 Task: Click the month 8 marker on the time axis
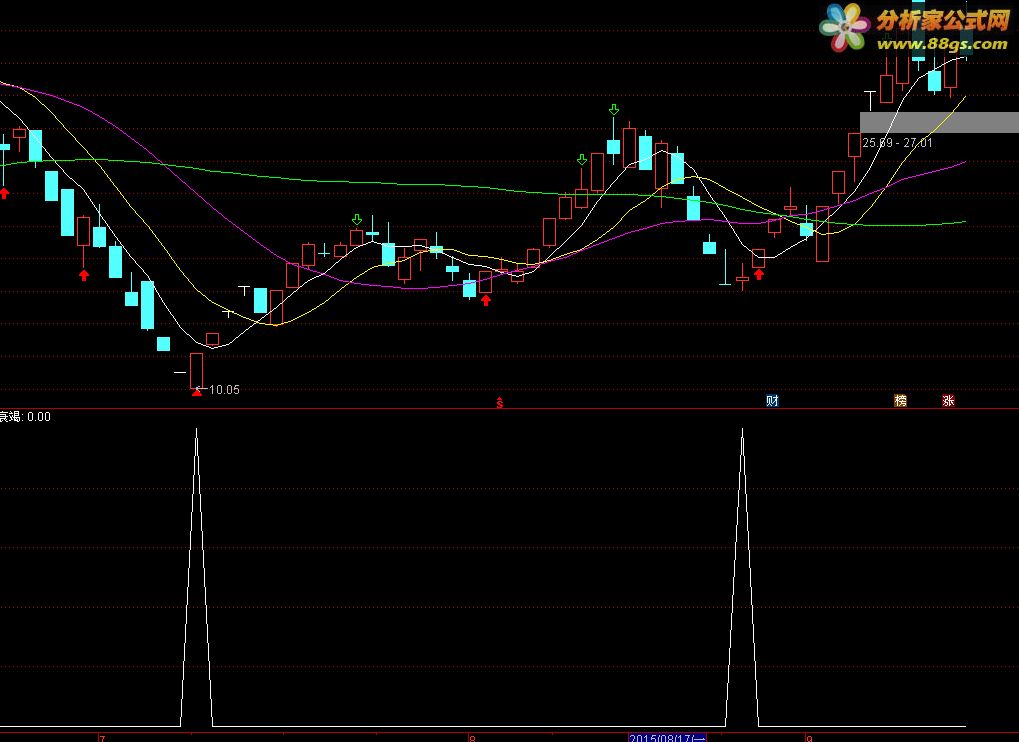tap(472, 738)
